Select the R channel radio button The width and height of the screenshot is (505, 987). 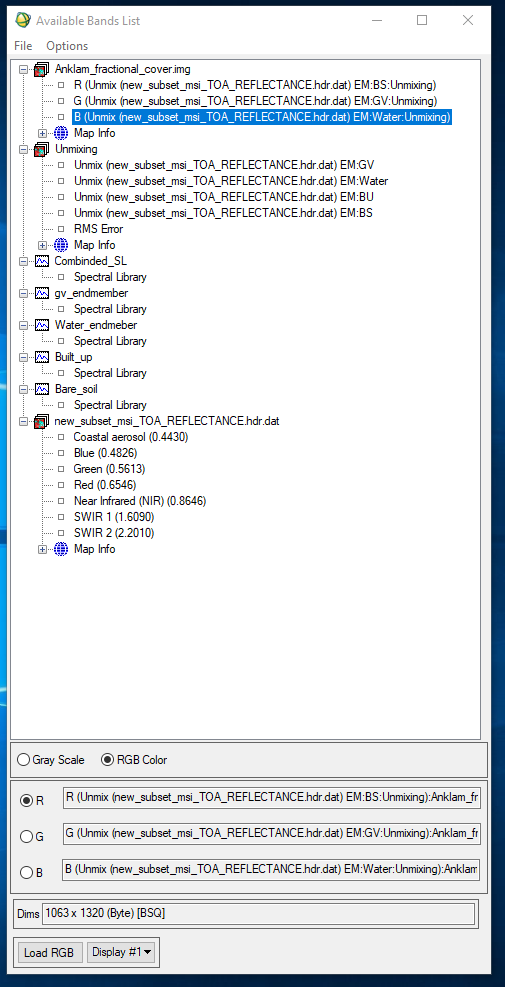26,801
